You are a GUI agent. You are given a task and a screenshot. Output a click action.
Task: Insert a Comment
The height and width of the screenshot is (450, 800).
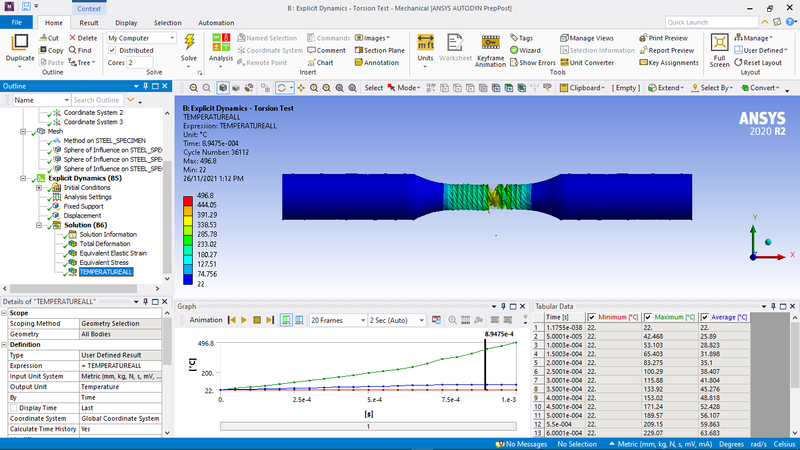(x=327, y=50)
